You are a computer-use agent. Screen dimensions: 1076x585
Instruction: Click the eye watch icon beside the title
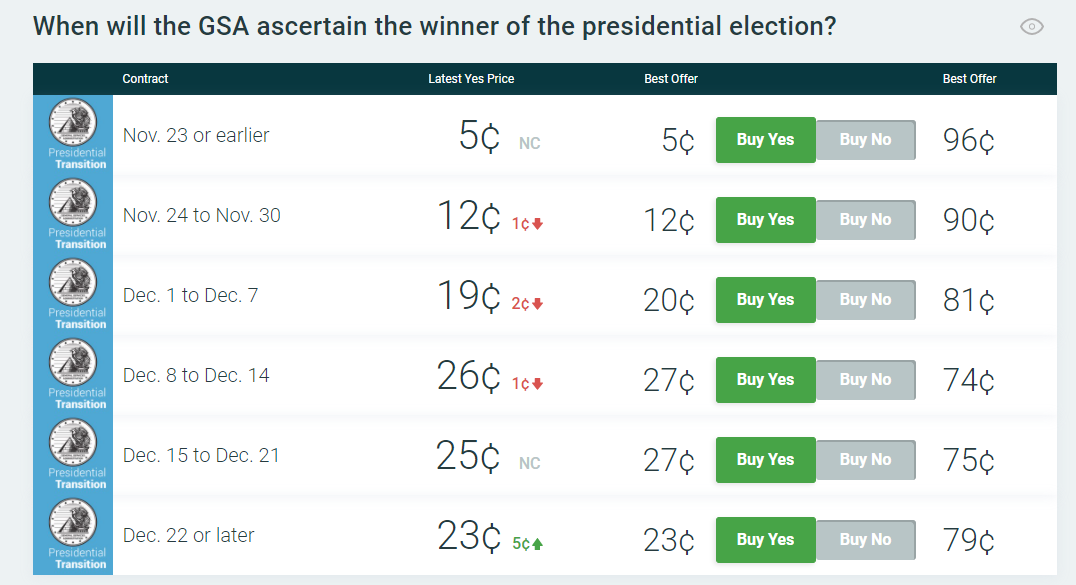click(x=1031, y=27)
